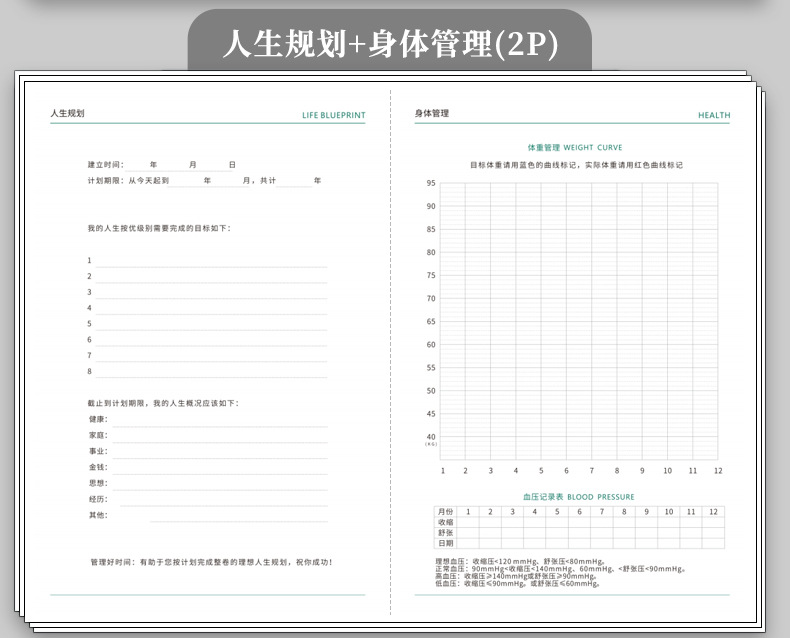Click the left page heading 人生规划
790x638 pixels.
[68, 113]
